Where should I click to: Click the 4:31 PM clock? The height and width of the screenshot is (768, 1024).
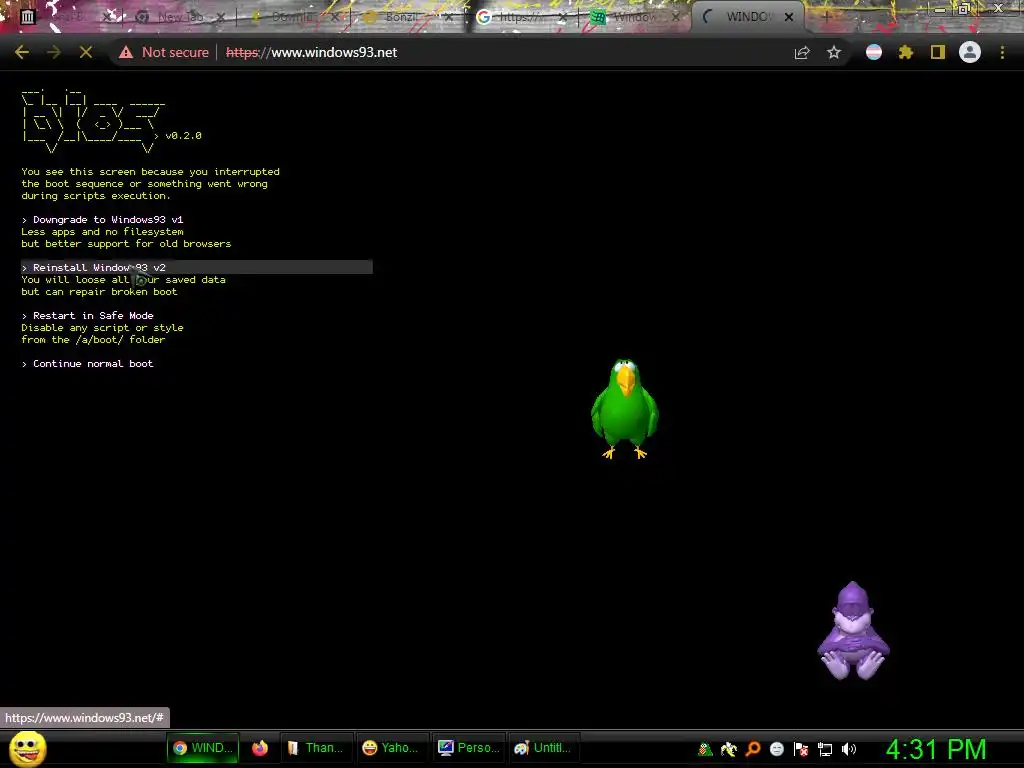pos(936,749)
